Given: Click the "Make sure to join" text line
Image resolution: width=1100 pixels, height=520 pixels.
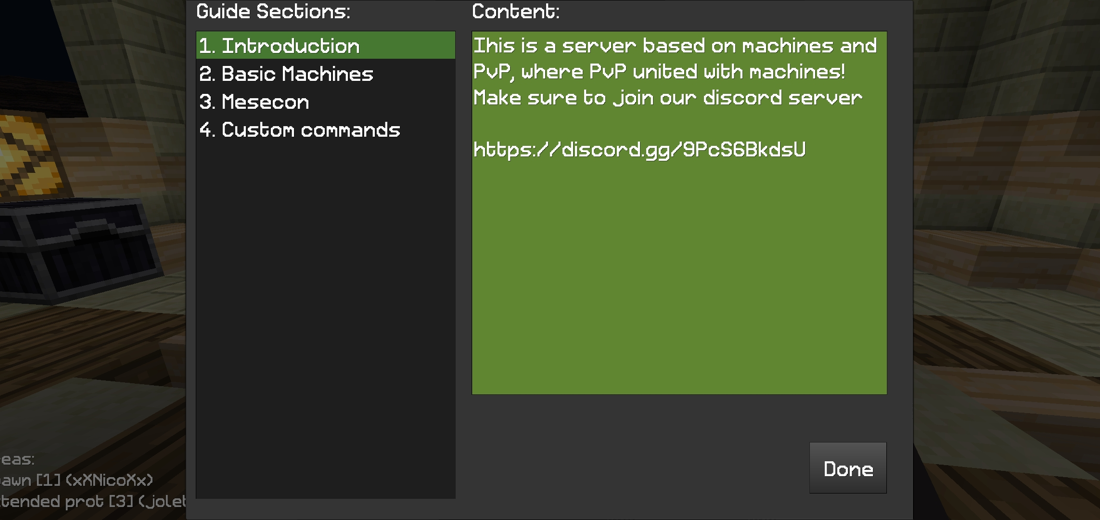Looking at the screenshot, I should 667,98.
